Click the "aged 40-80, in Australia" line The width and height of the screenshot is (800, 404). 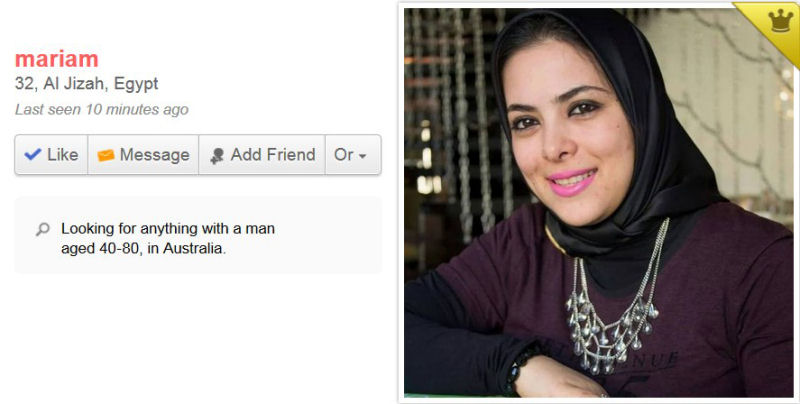143,248
